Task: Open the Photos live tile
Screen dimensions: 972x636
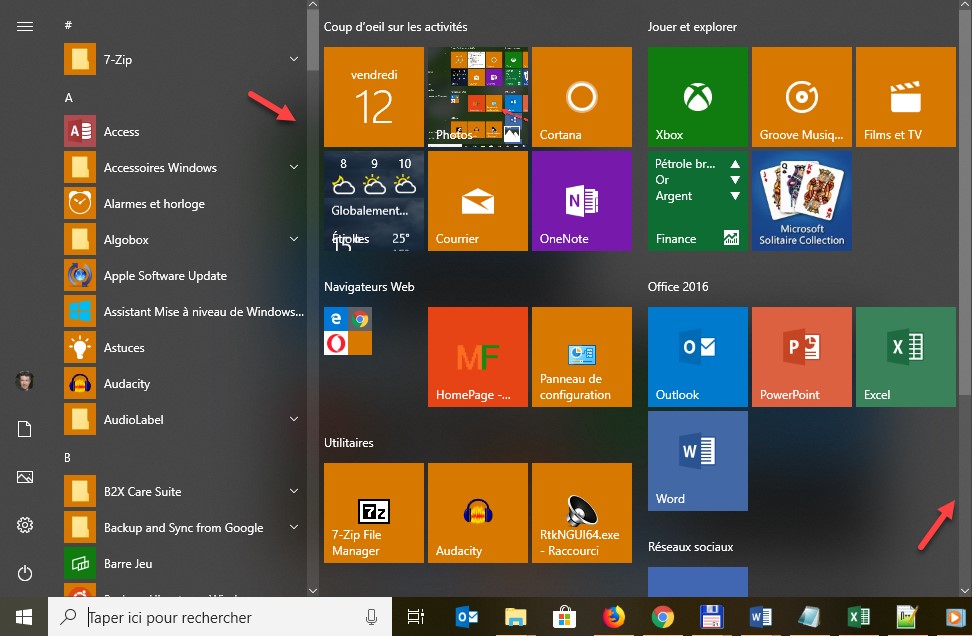Action: (477, 97)
